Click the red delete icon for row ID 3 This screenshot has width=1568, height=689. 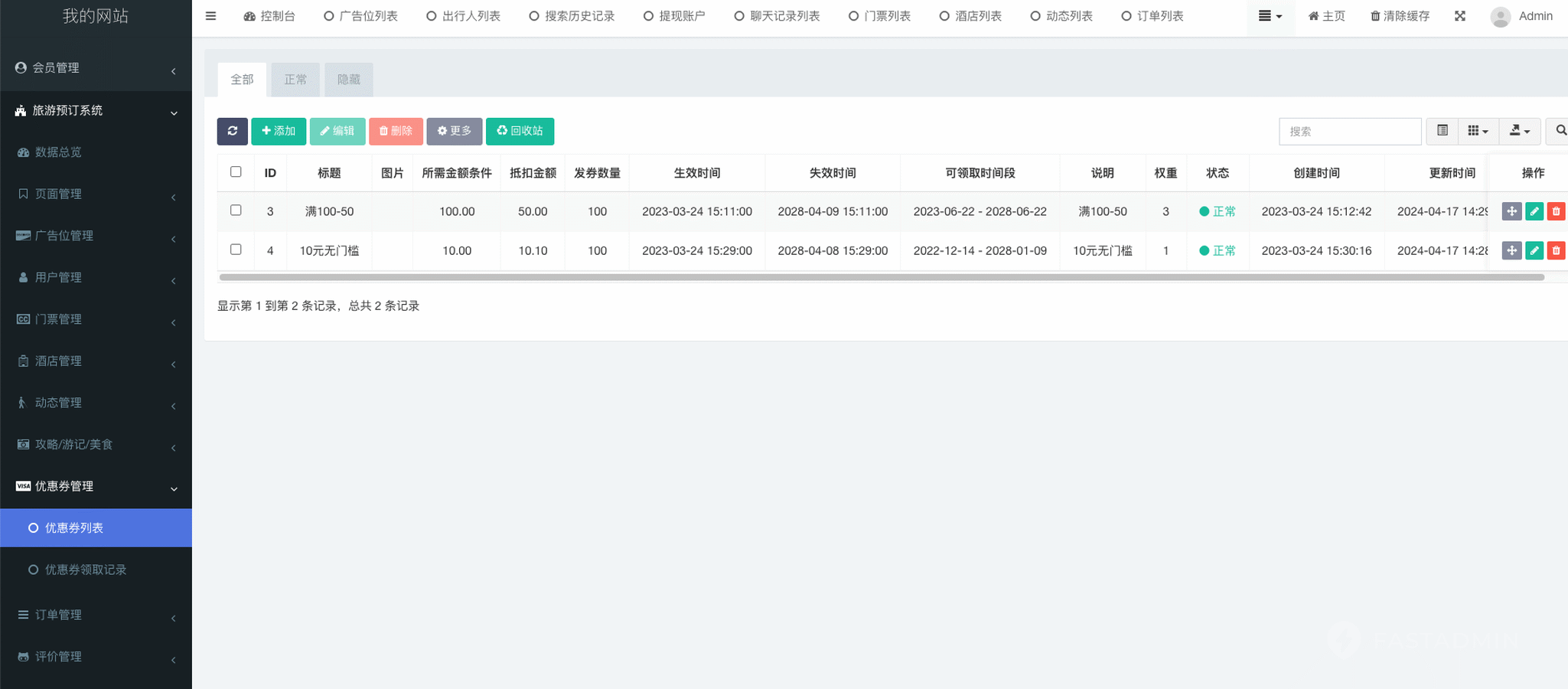(x=1556, y=211)
